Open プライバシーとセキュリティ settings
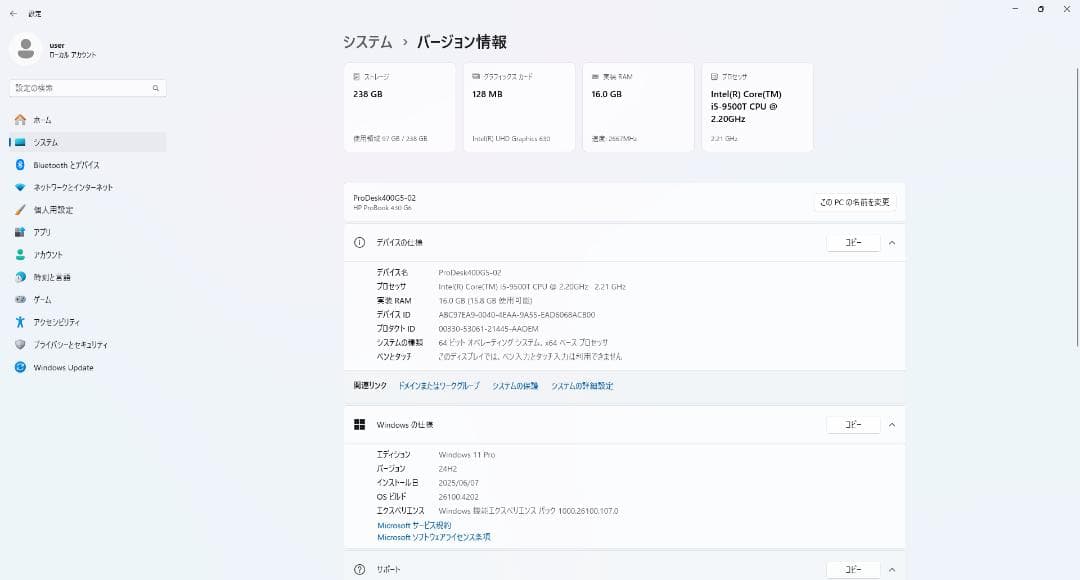This screenshot has height=580, width=1080. pyautogui.click(x=70, y=344)
